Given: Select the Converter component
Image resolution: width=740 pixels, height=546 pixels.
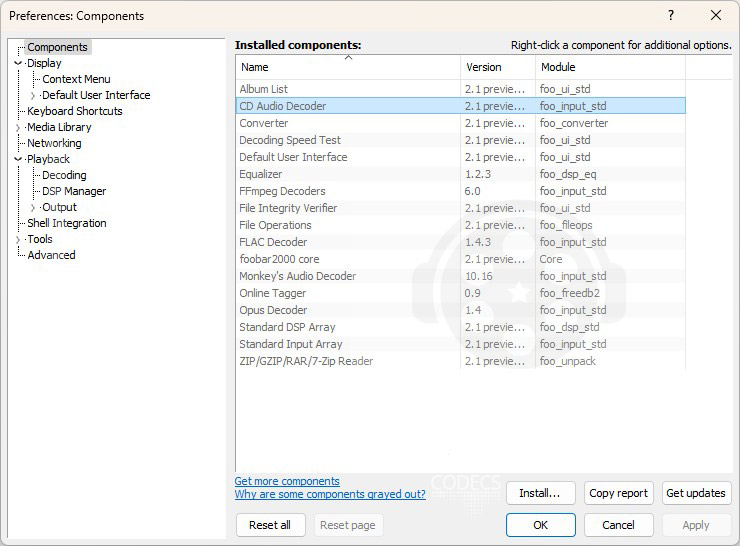Looking at the screenshot, I should coord(461,123).
